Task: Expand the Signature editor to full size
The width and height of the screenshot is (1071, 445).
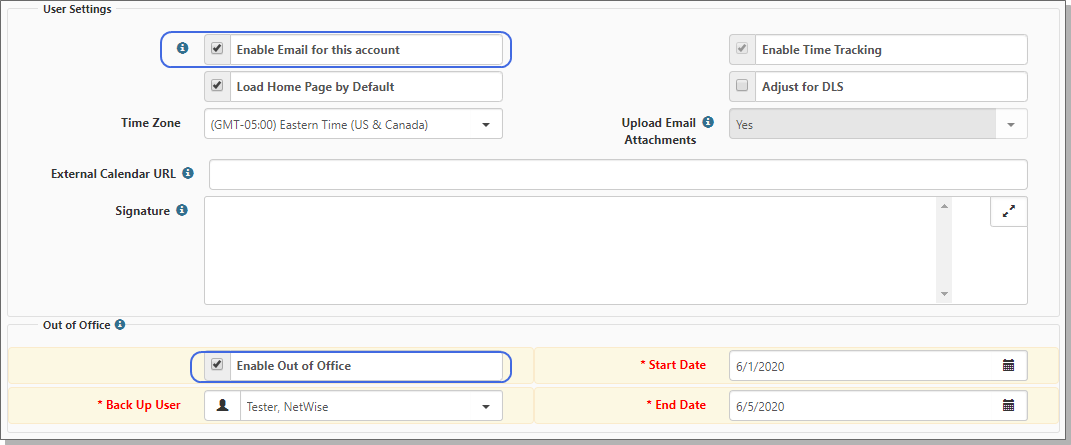Action: pyautogui.click(x=1008, y=211)
